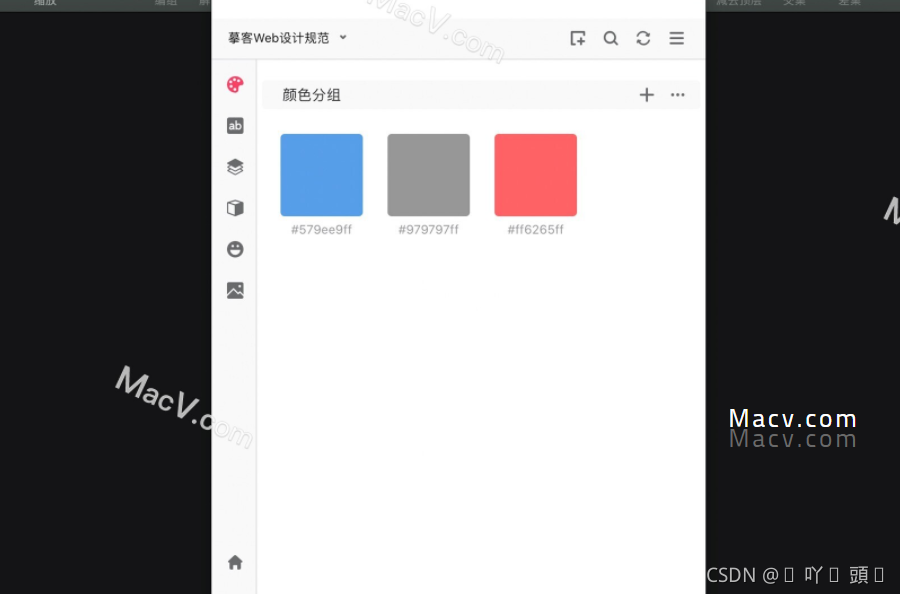The image size is (900, 594).
Task: Open the layer styles stack sidebar tab
Action: 235,167
